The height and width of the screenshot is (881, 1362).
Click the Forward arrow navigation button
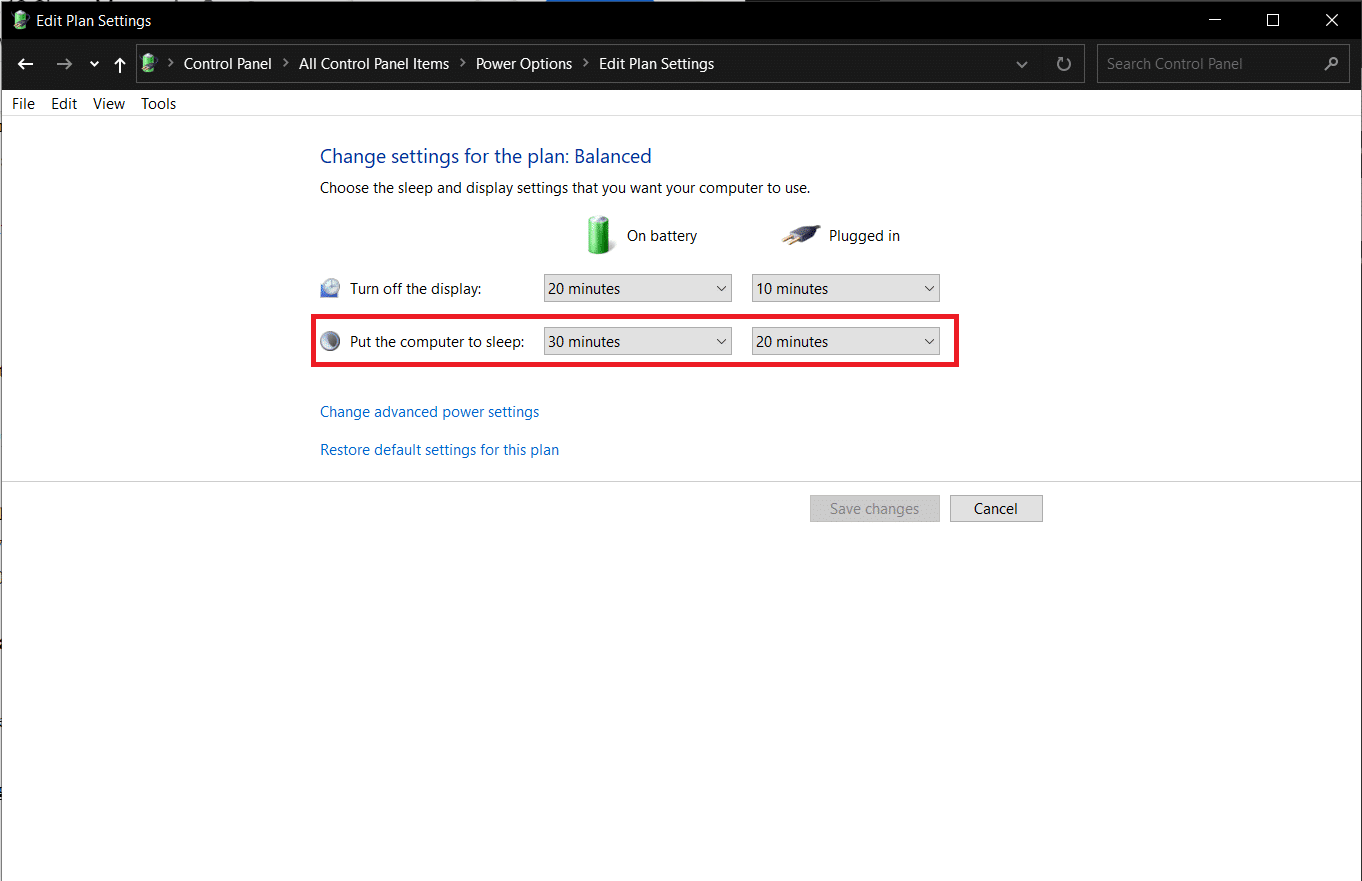[x=64, y=64]
